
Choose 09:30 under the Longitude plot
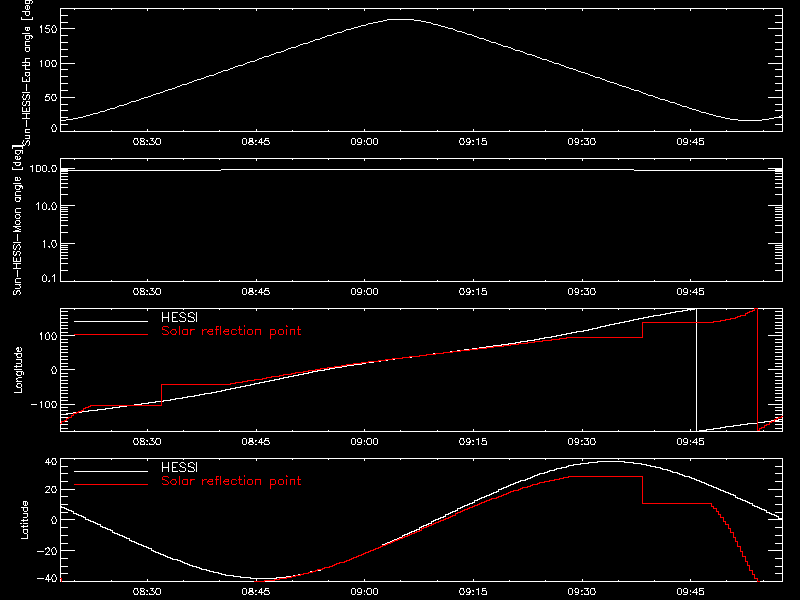point(582,441)
